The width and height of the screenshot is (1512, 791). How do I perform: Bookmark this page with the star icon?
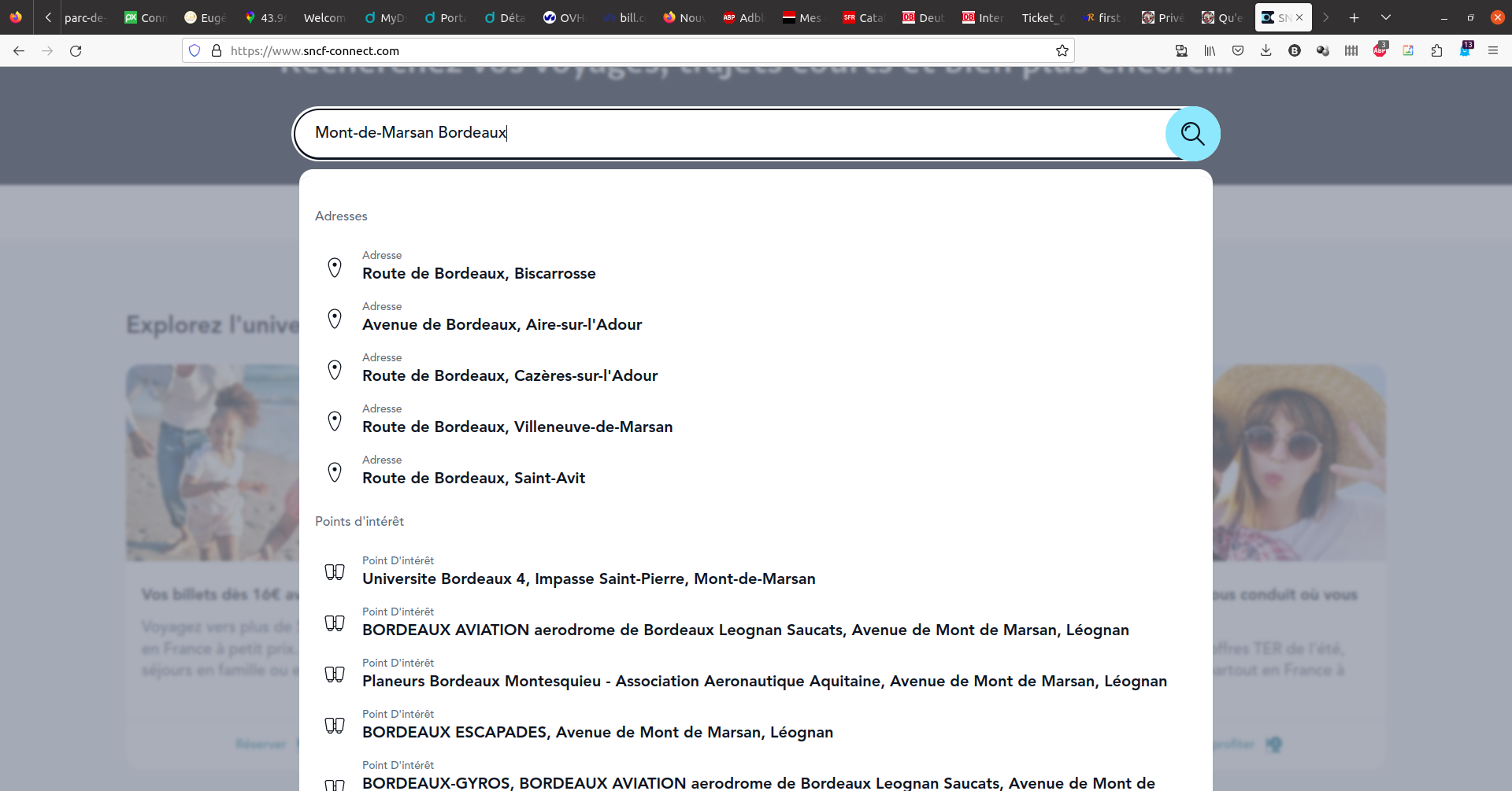point(1062,50)
